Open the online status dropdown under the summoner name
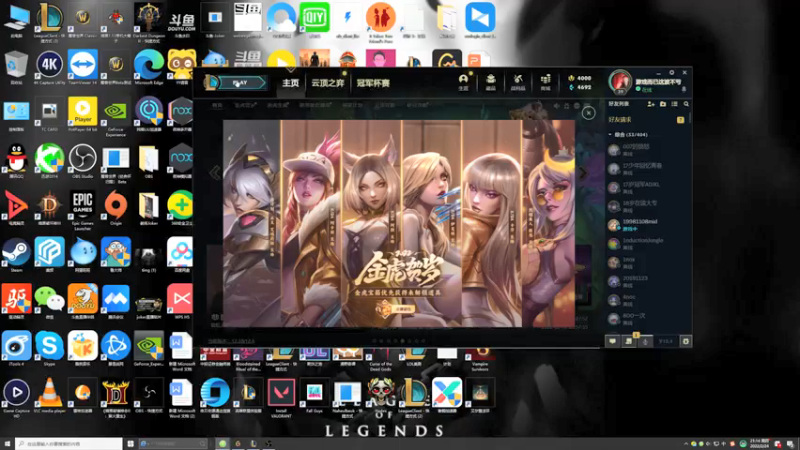The width and height of the screenshot is (800, 450). click(x=643, y=89)
